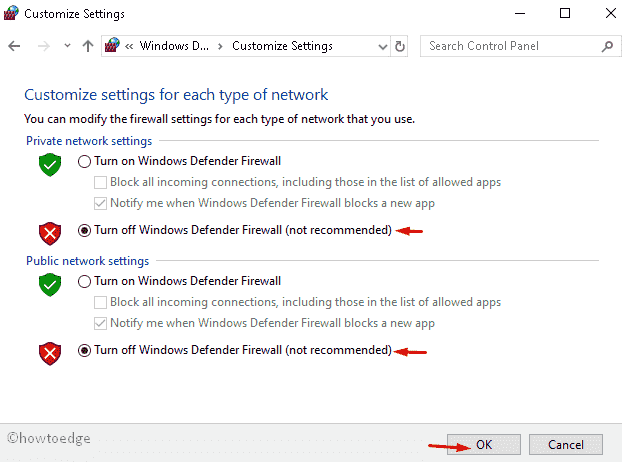The width and height of the screenshot is (622, 462).
Task: Open the address bar history dropdown
Action: [x=383, y=47]
